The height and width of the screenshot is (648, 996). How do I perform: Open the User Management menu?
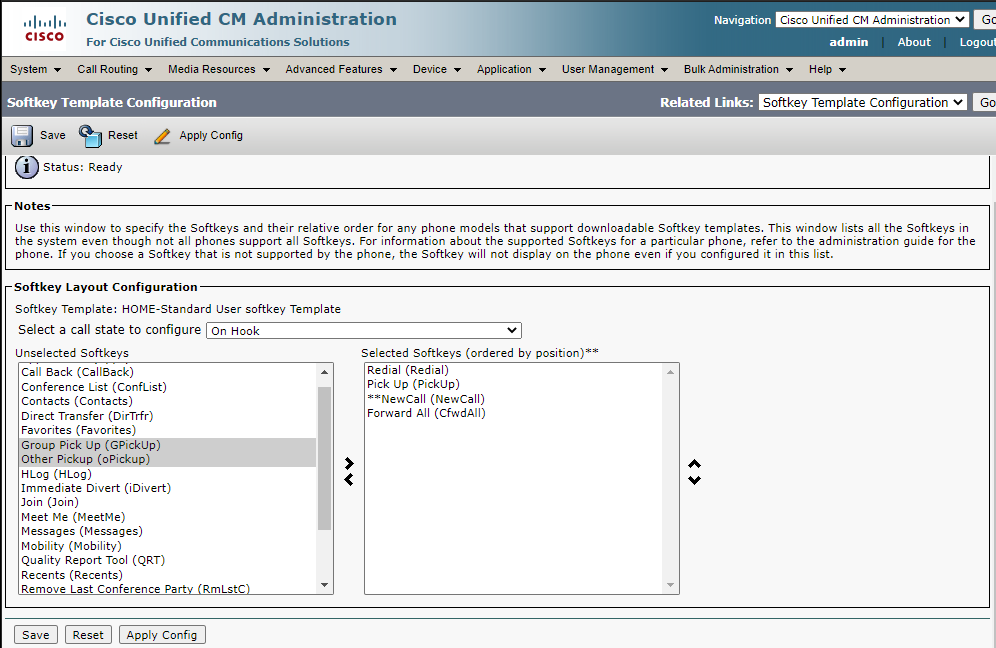(x=615, y=69)
